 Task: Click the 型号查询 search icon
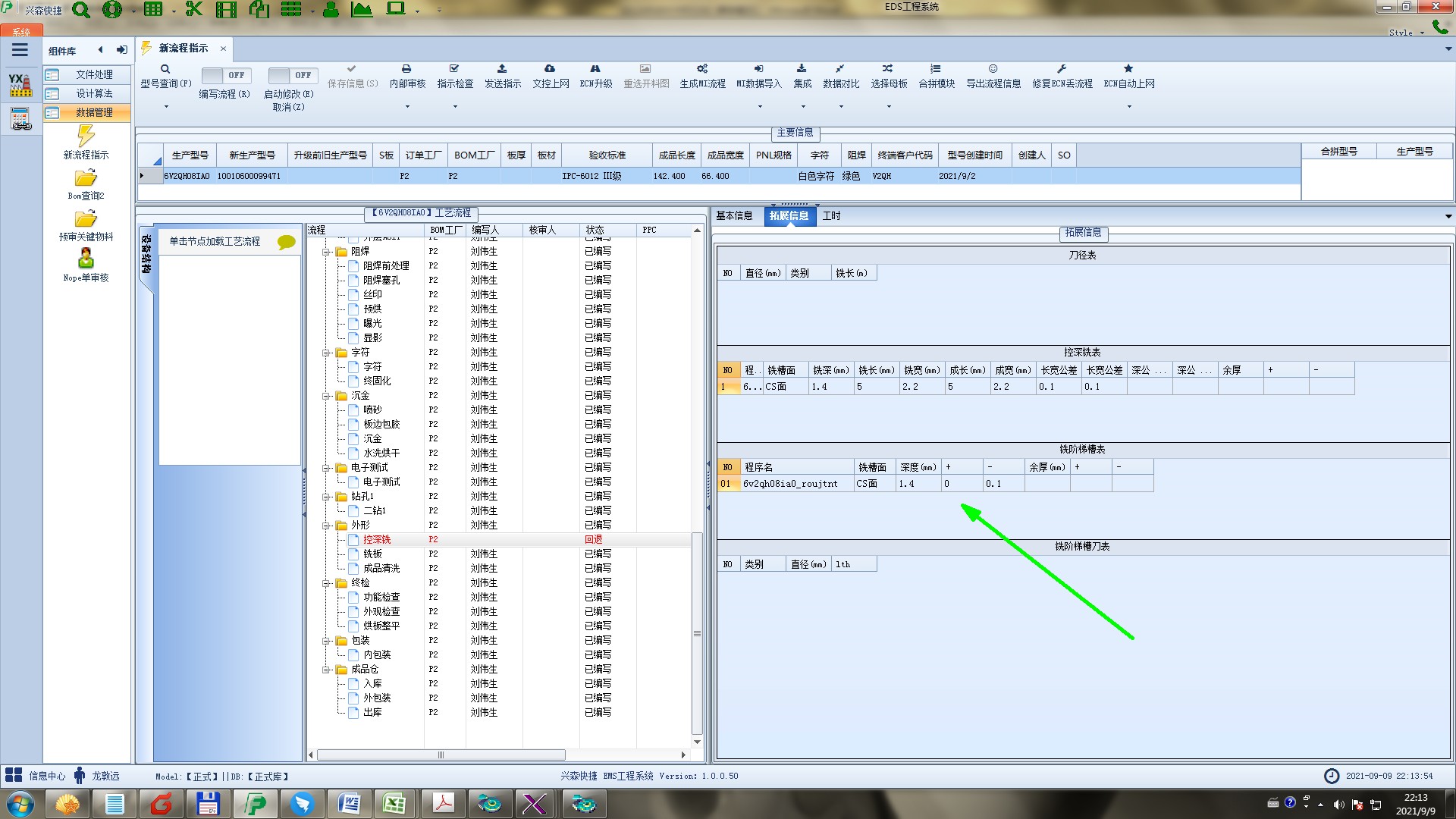[x=165, y=69]
